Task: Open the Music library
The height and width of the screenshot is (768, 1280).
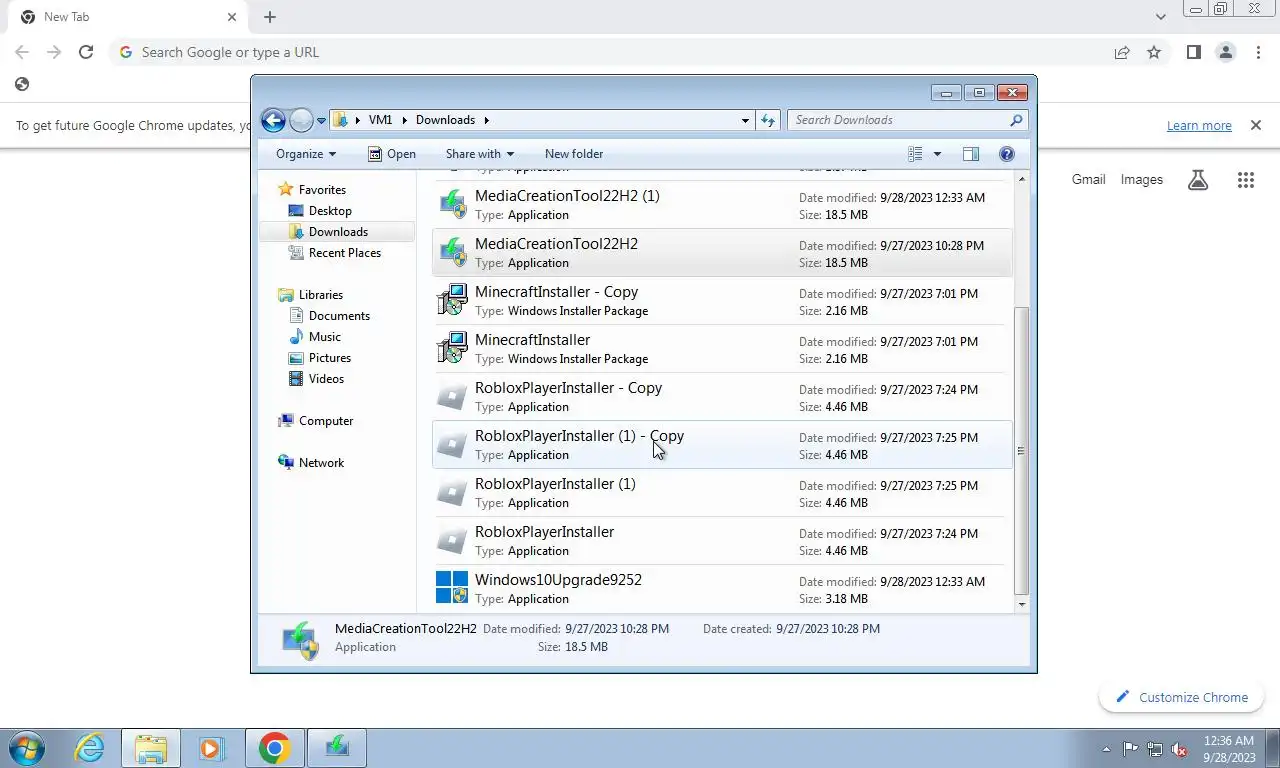Action: (325, 337)
